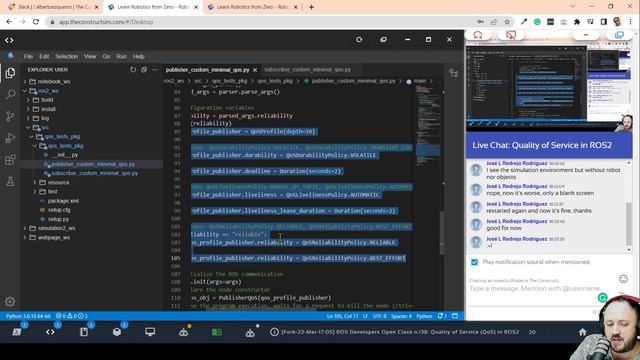This screenshot has height=360, width=640.
Task: Click the home icon in bottom dock
Action: (582, 332)
